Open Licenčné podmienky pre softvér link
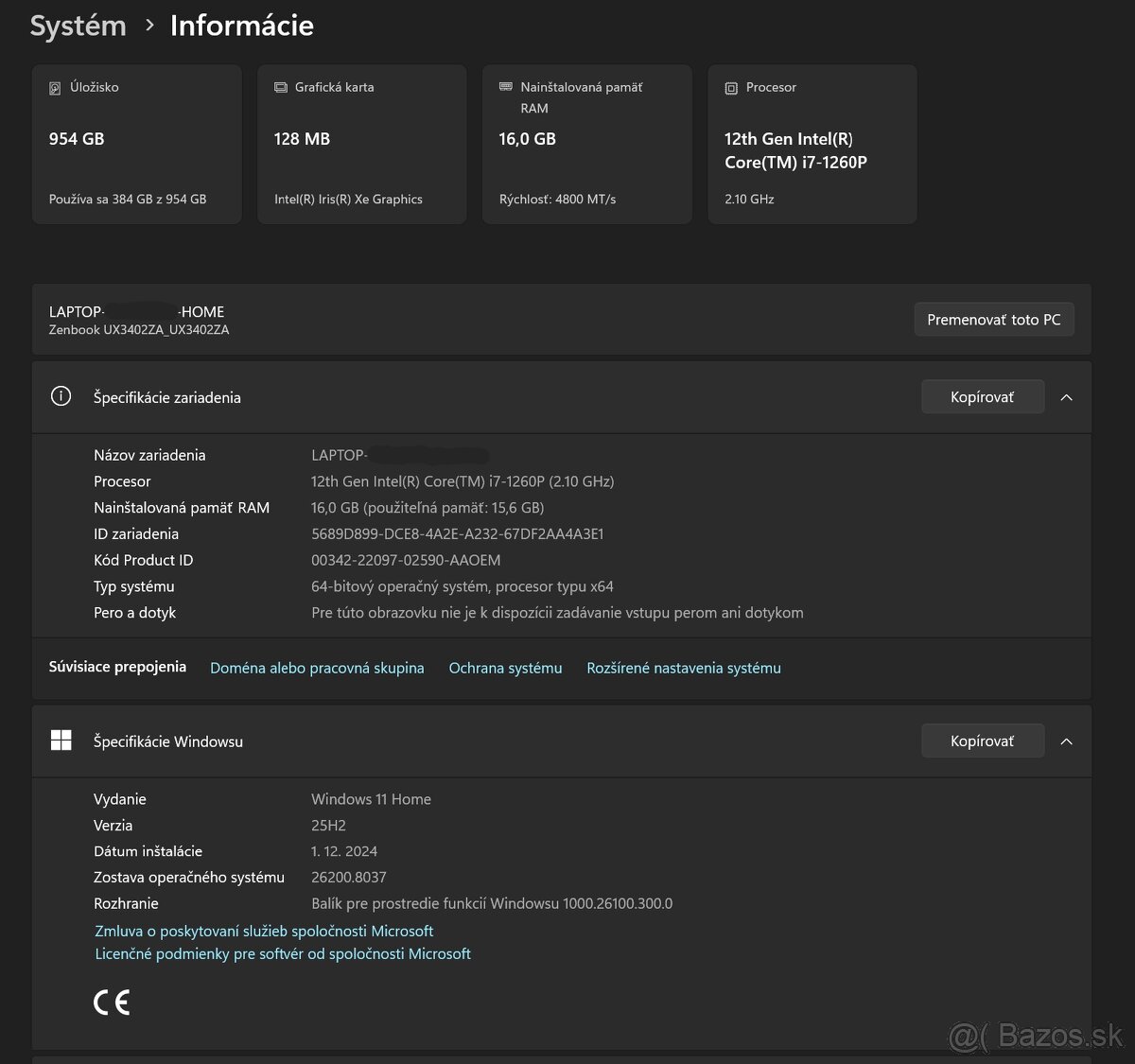Image resolution: width=1135 pixels, height=1064 pixels. pyautogui.click(x=283, y=953)
